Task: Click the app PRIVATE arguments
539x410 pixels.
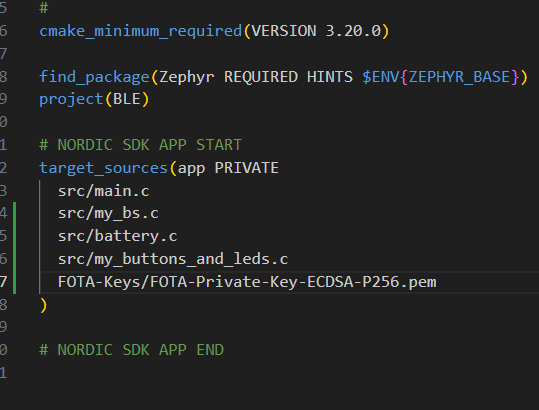Action: pos(228,168)
